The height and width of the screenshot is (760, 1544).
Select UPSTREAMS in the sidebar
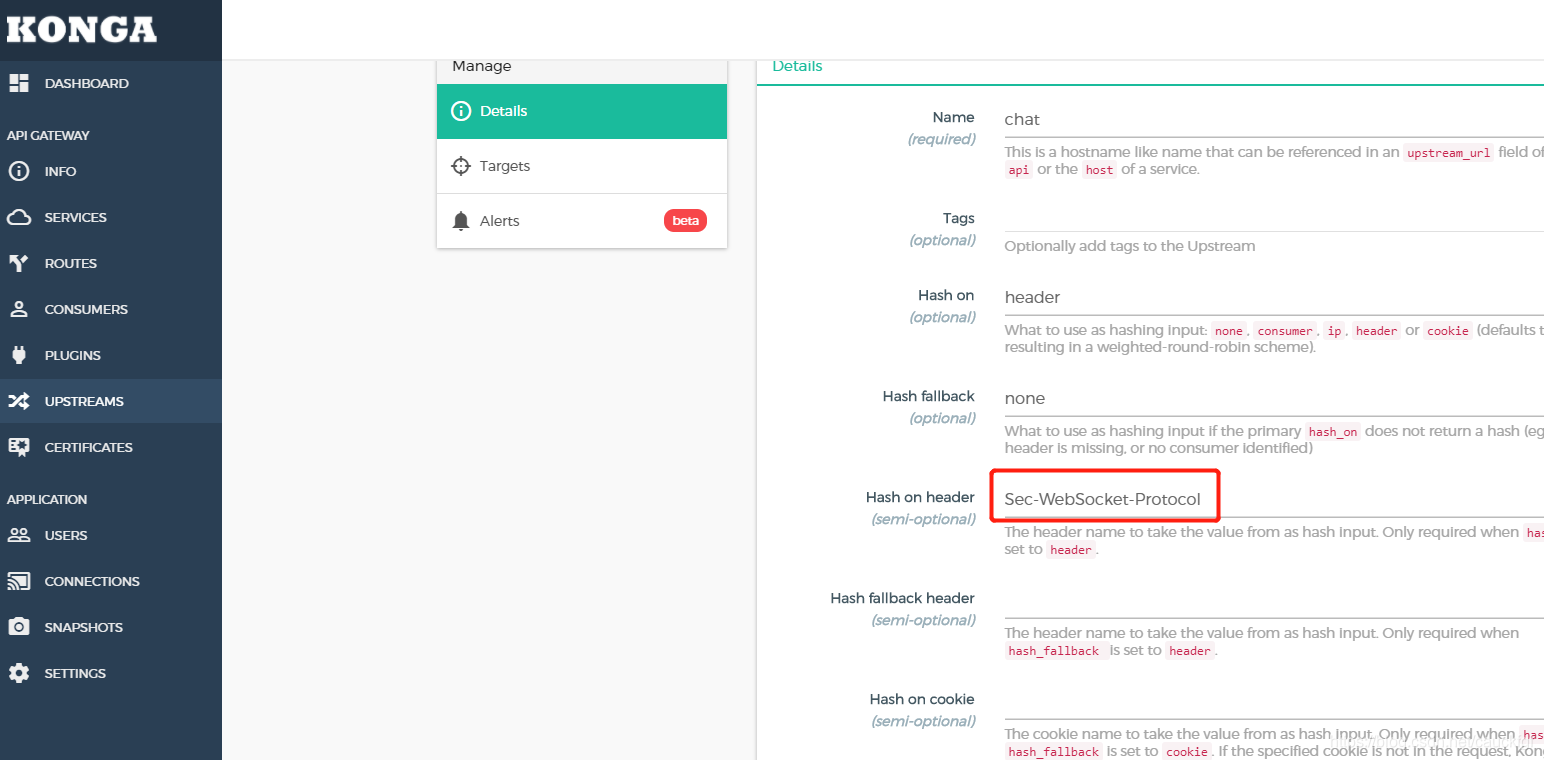coord(111,401)
